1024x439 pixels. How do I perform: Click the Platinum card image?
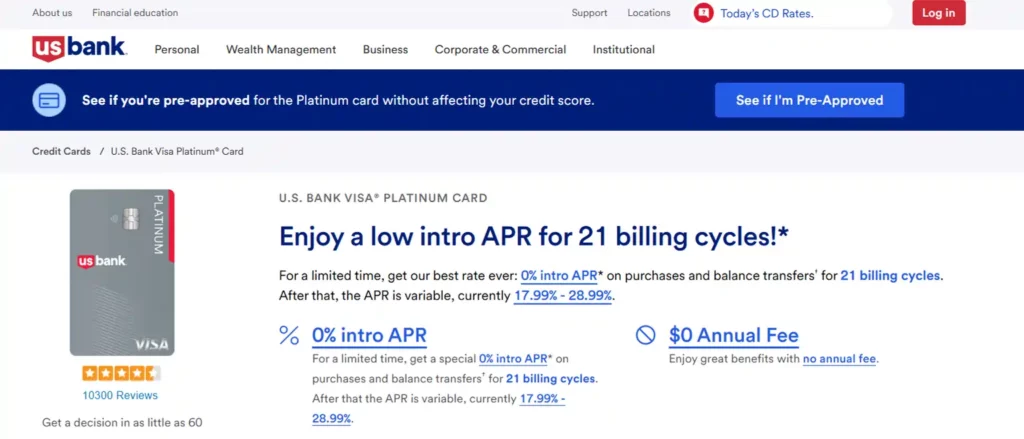point(121,273)
